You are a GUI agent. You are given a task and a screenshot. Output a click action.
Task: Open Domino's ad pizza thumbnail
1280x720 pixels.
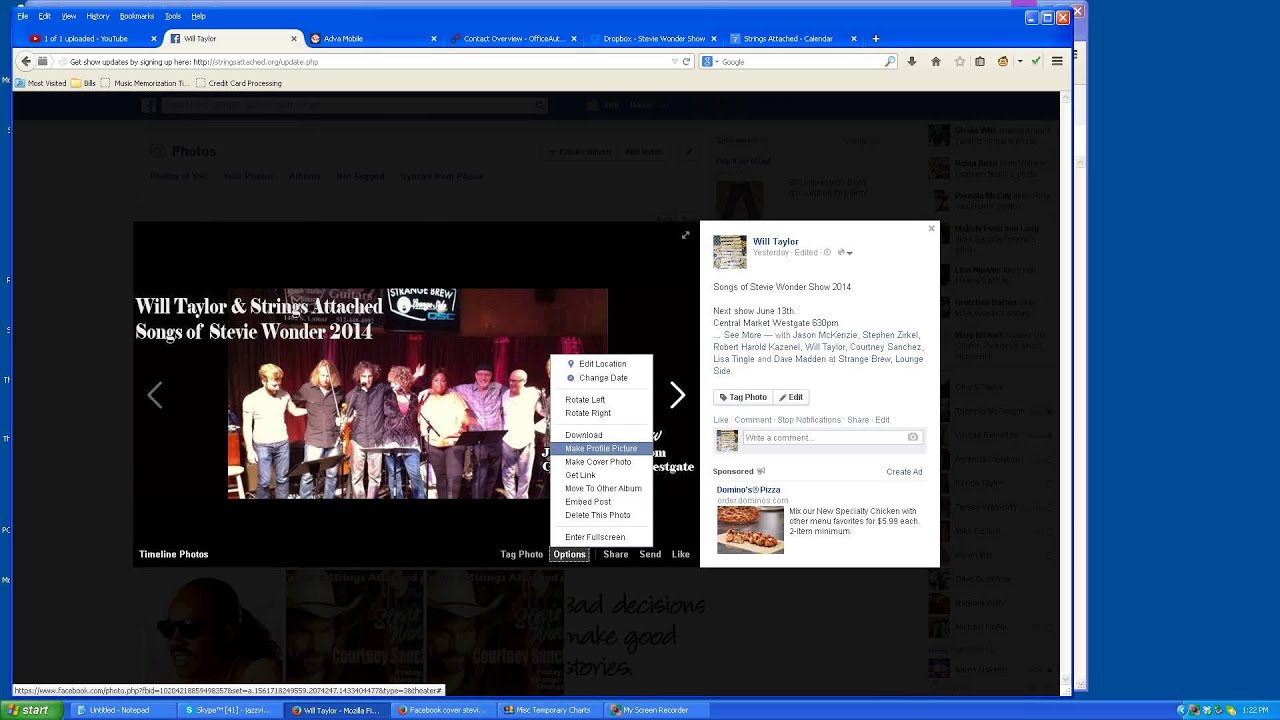750,530
